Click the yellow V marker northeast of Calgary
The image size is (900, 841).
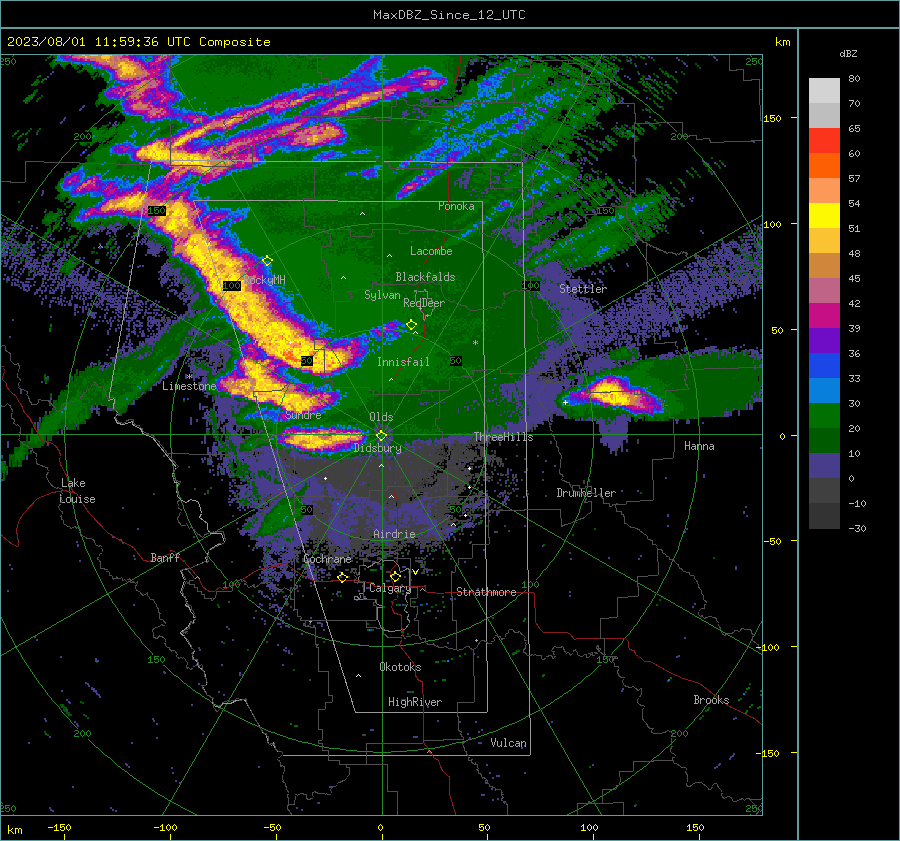pyautogui.click(x=415, y=572)
